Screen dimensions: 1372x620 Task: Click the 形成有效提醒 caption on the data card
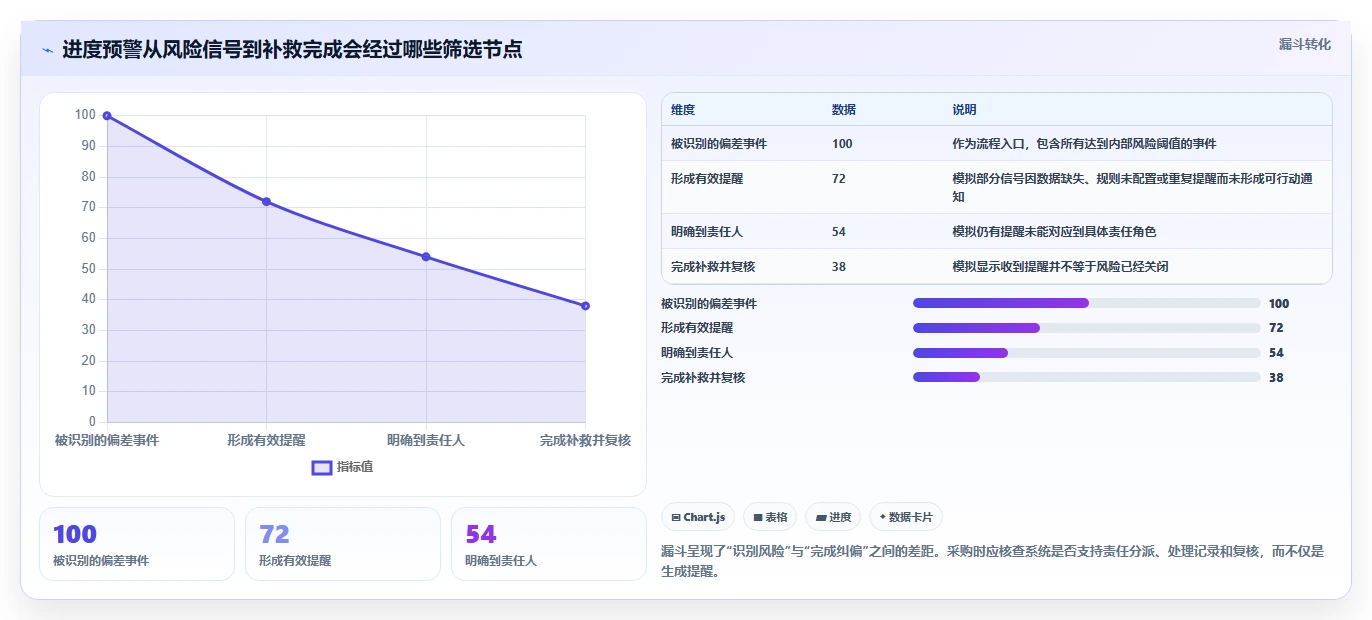coord(295,561)
